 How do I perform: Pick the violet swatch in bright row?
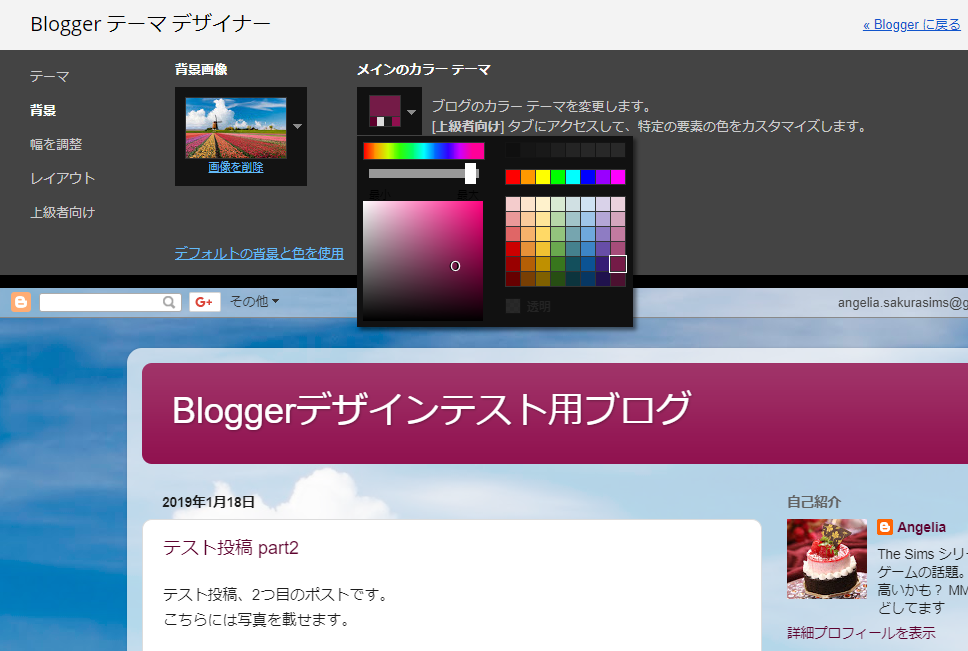click(x=603, y=177)
